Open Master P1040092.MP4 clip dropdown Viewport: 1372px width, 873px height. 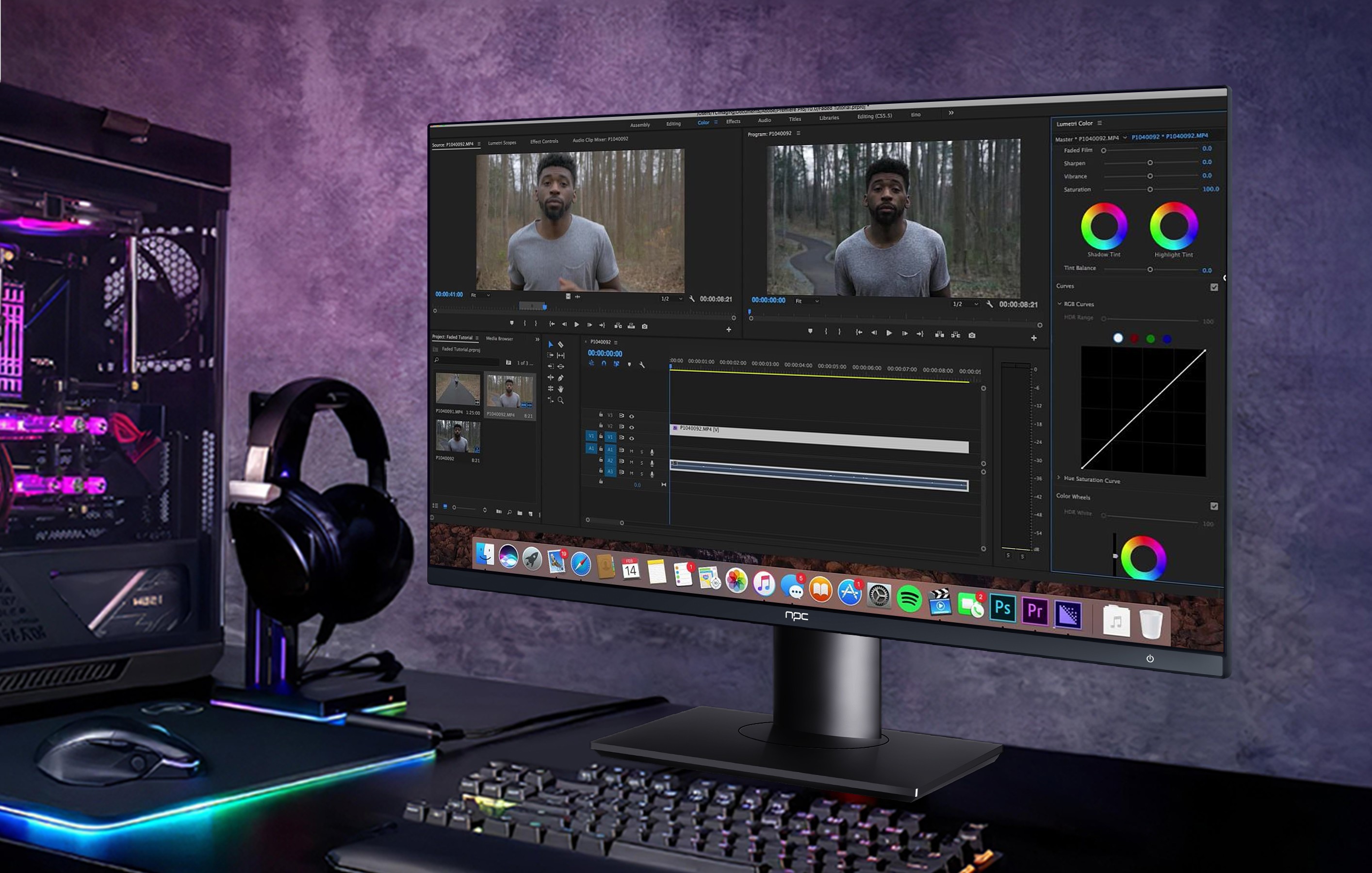coord(1125,137)
